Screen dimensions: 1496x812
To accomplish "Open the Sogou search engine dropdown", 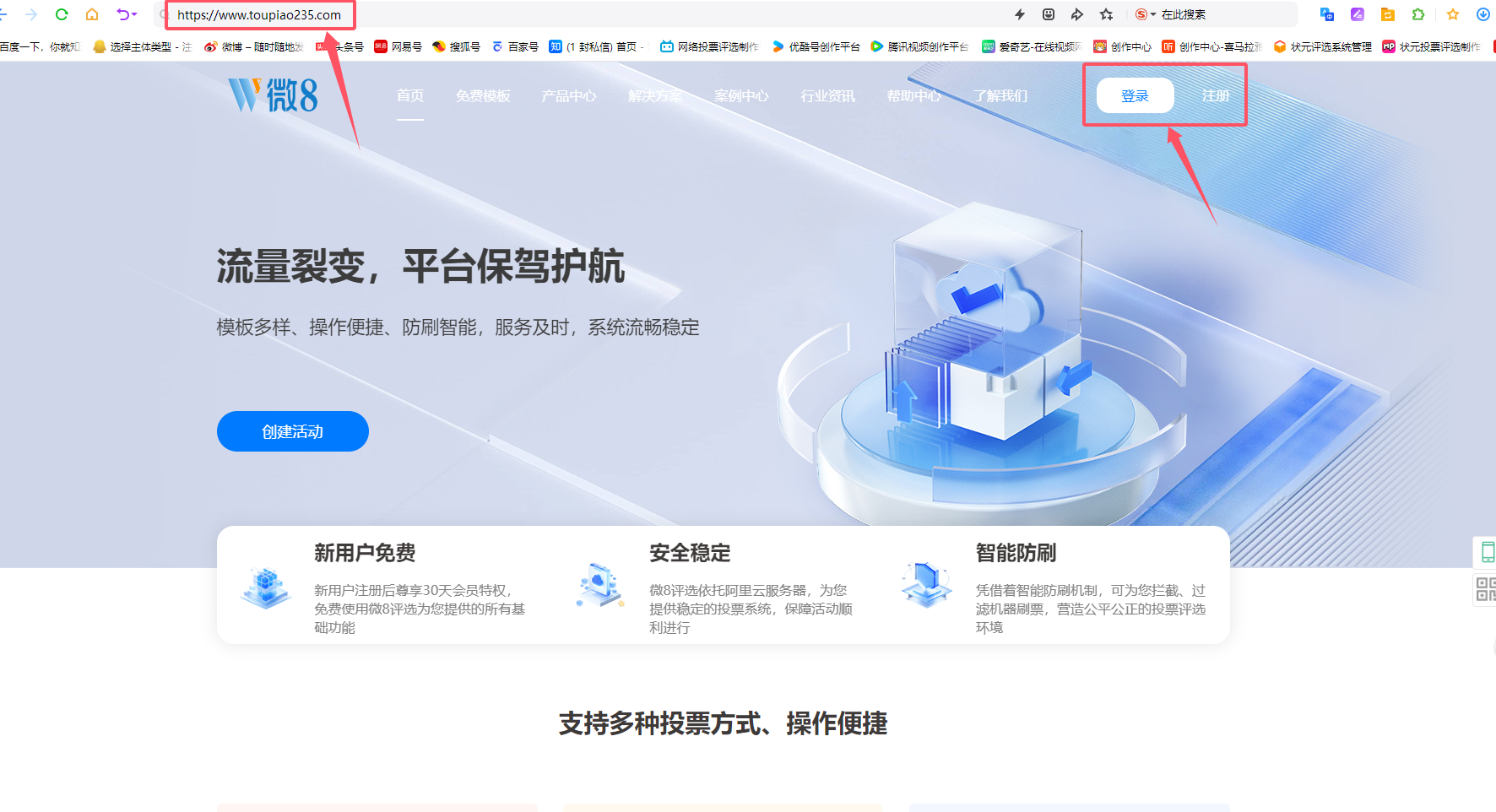I will (x=1146, y=14).
